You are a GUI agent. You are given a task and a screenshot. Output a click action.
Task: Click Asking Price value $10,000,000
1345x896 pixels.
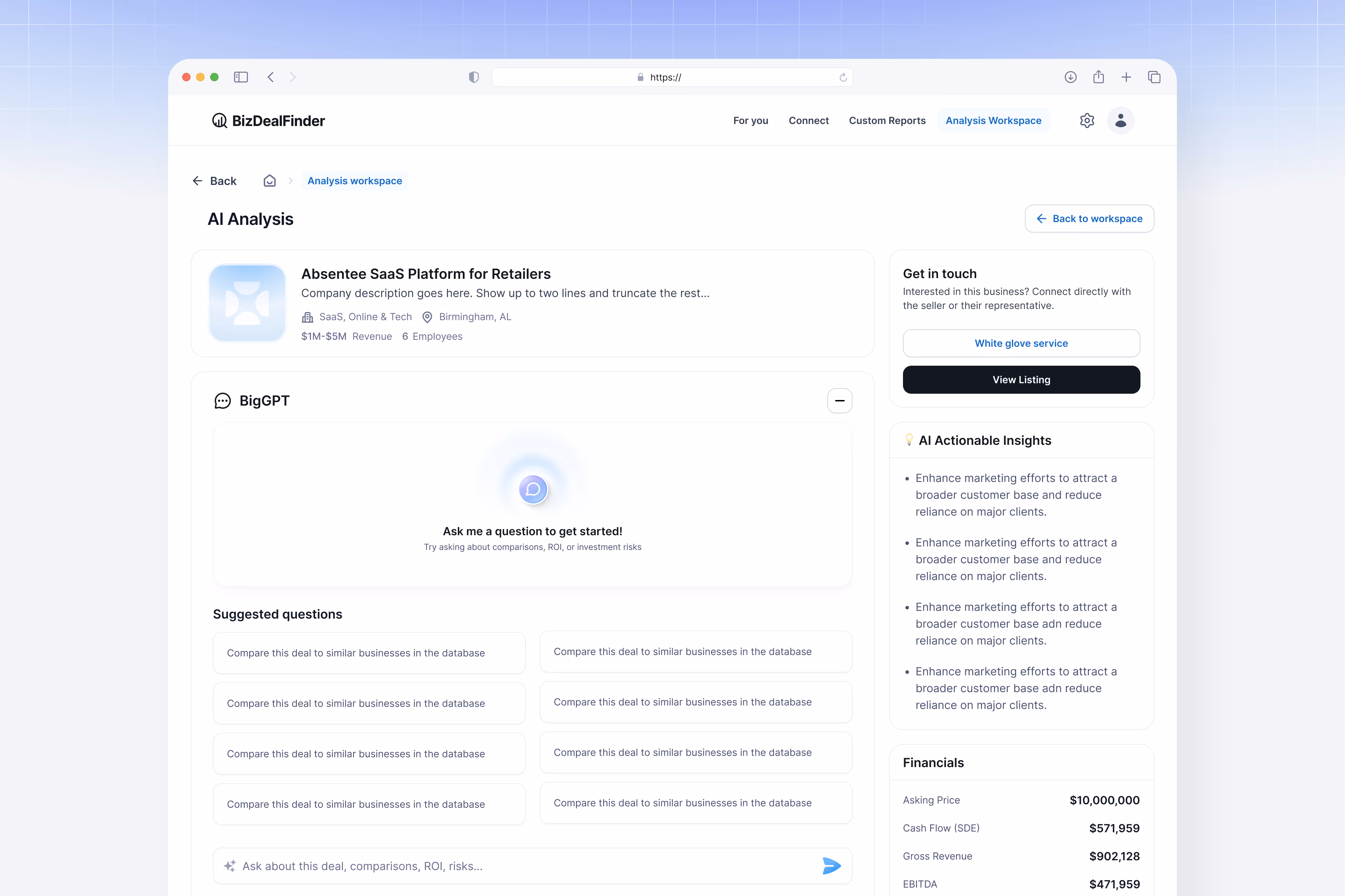click(x=1104, y=800)
